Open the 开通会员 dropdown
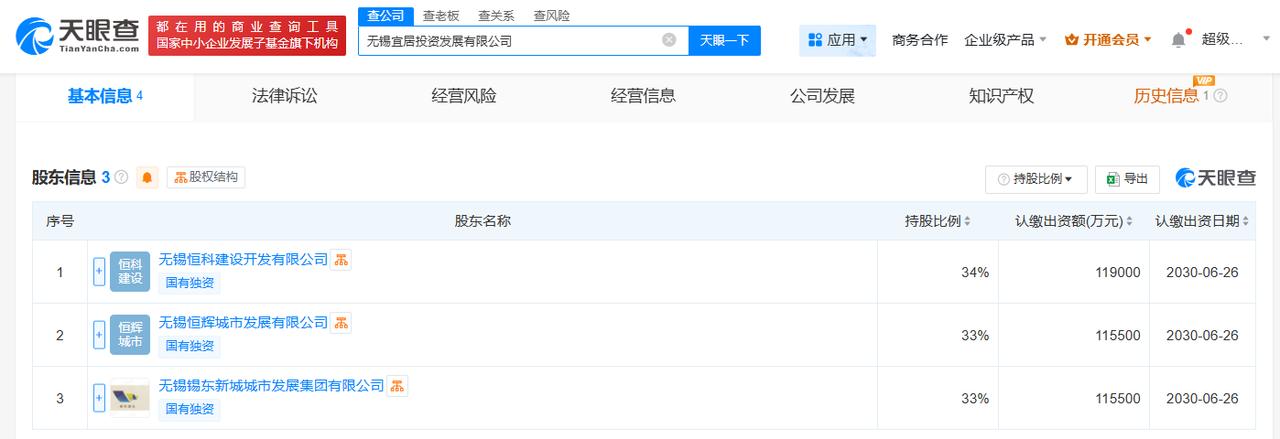Screen dimensions: 1280x439 [x=1108, y=40]
